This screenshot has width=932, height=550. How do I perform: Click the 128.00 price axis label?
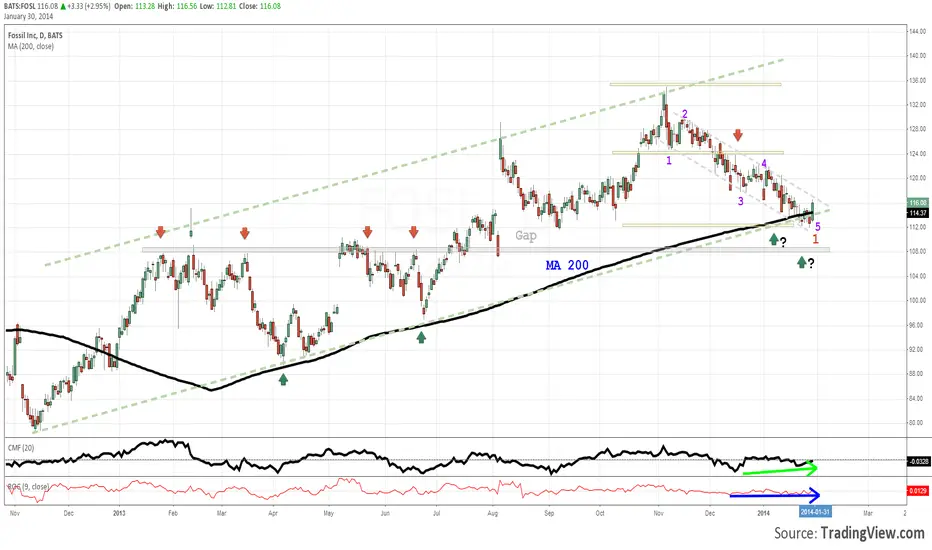click(x=917, y=129)
